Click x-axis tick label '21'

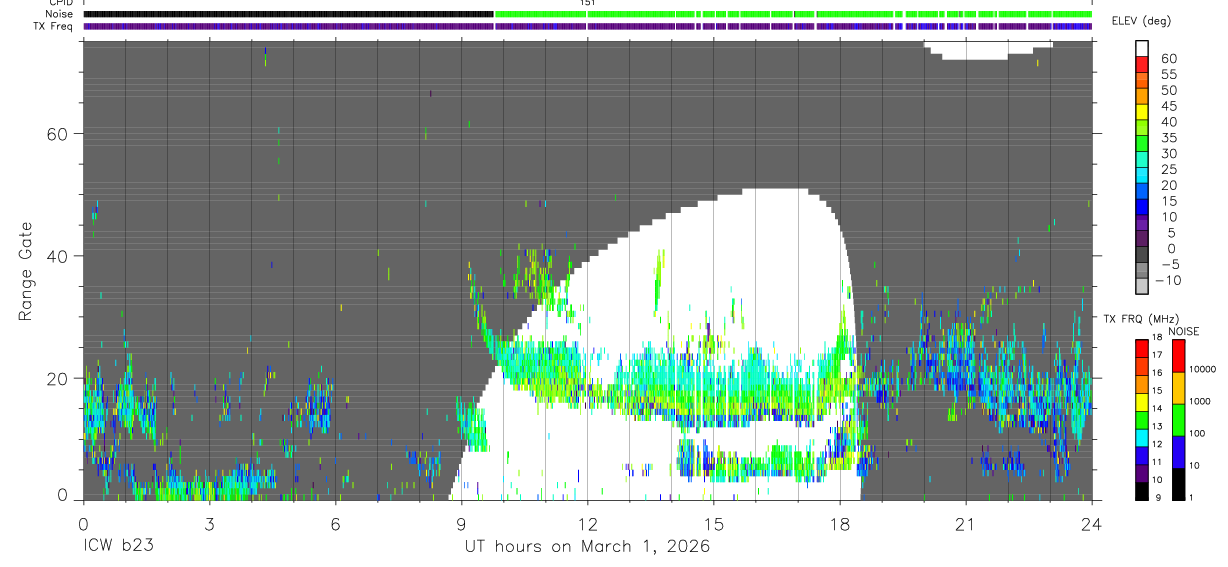[x=966, y=523]
